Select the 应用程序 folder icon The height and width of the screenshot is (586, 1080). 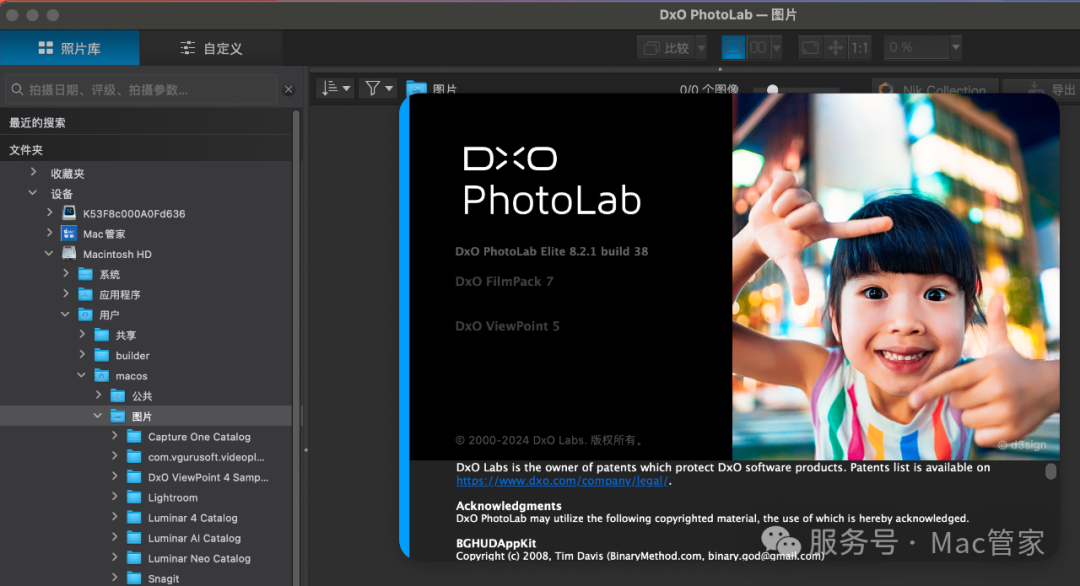pos(85,294)
